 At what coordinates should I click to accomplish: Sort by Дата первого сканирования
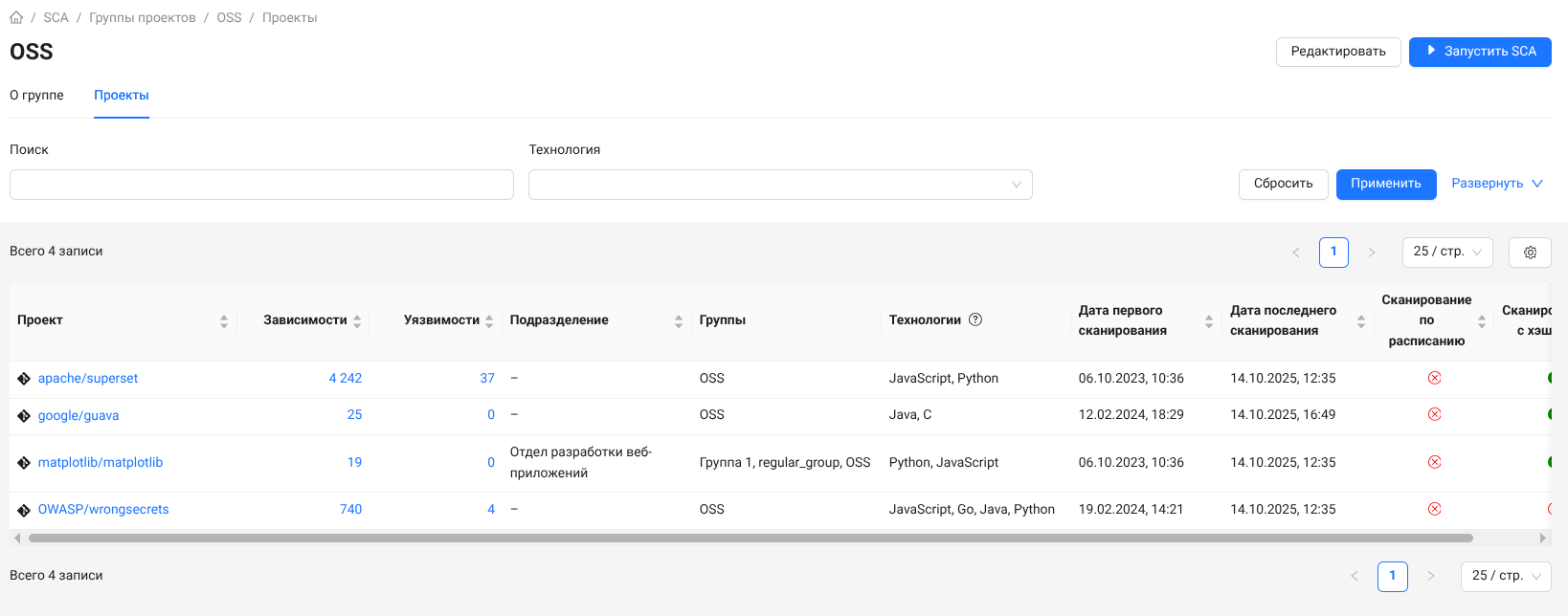point(1209,321)
